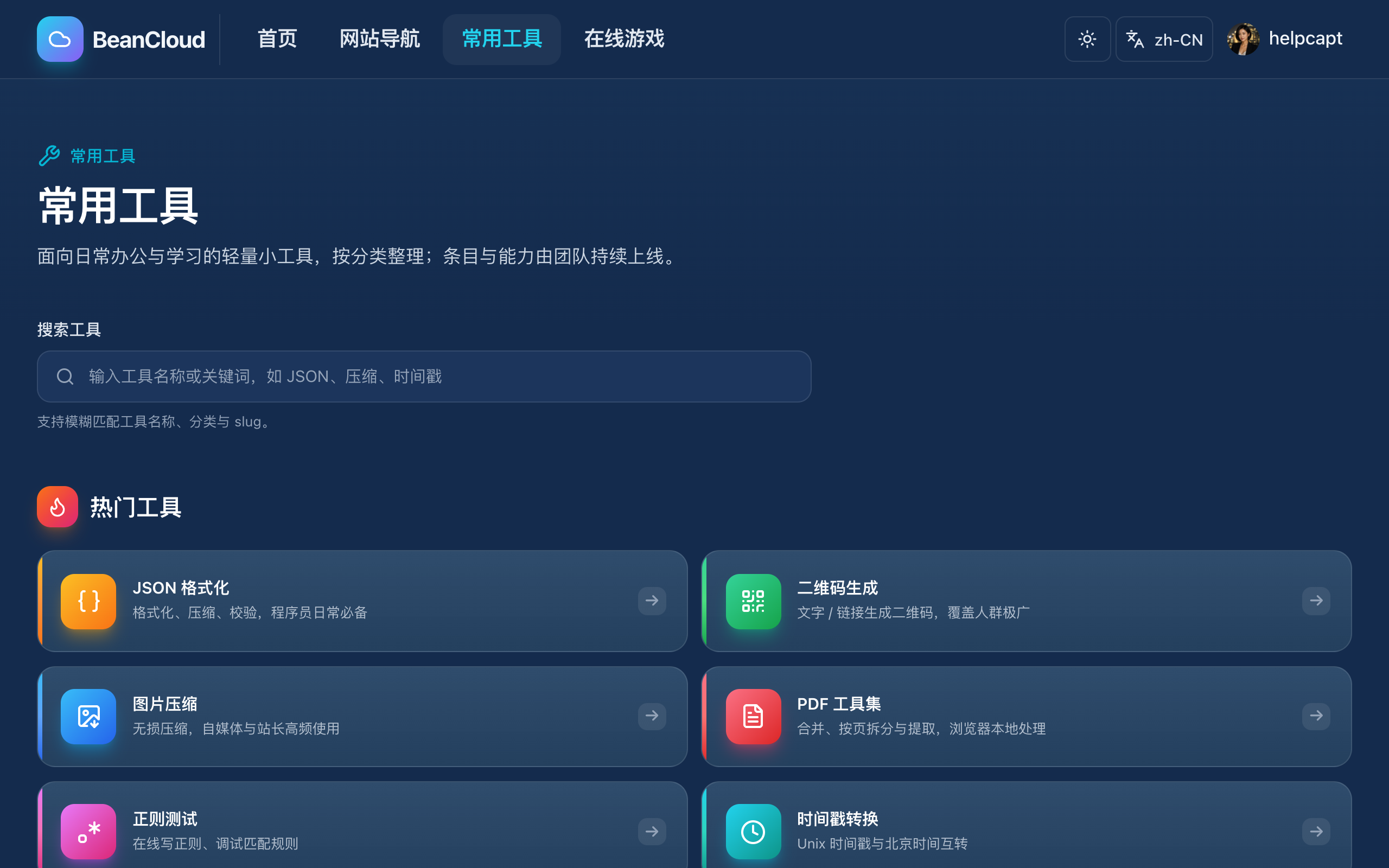Open the zh-CN language dropdown

(x=1164, y=39)
